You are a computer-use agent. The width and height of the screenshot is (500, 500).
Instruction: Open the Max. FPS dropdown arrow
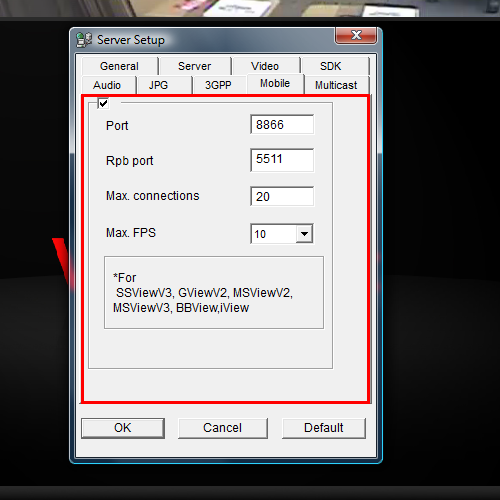304,234
